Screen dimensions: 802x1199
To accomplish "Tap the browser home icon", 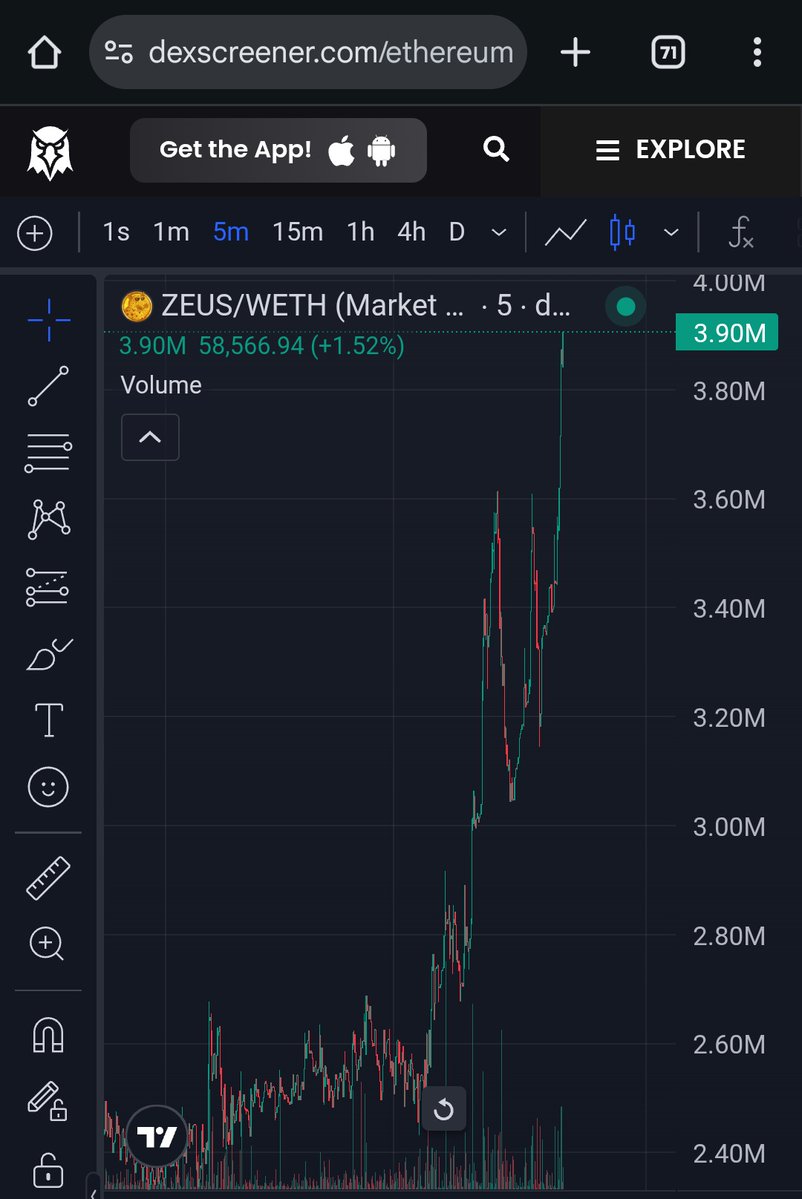I will point(44,53).
